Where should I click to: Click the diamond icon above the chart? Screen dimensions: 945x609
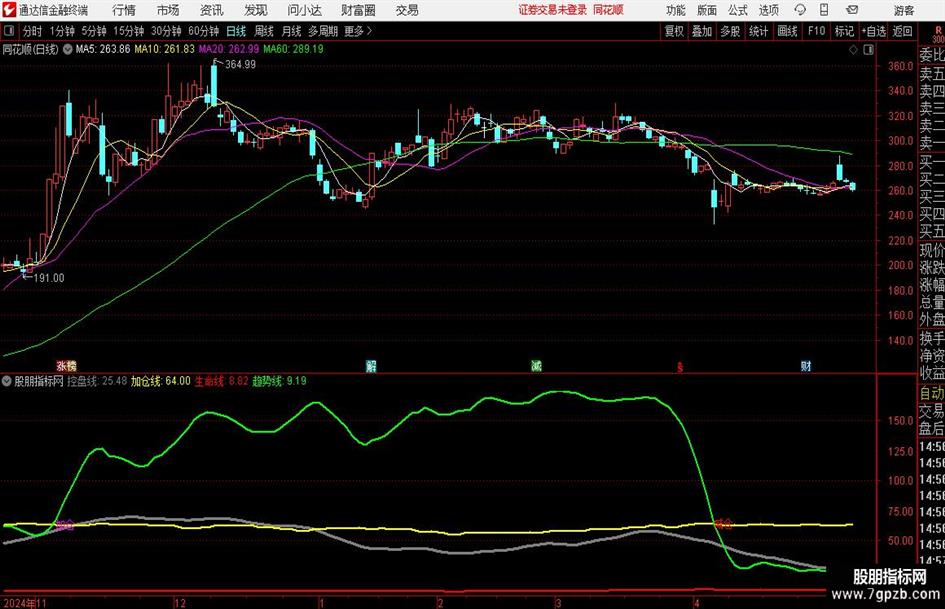coord(853,50)
